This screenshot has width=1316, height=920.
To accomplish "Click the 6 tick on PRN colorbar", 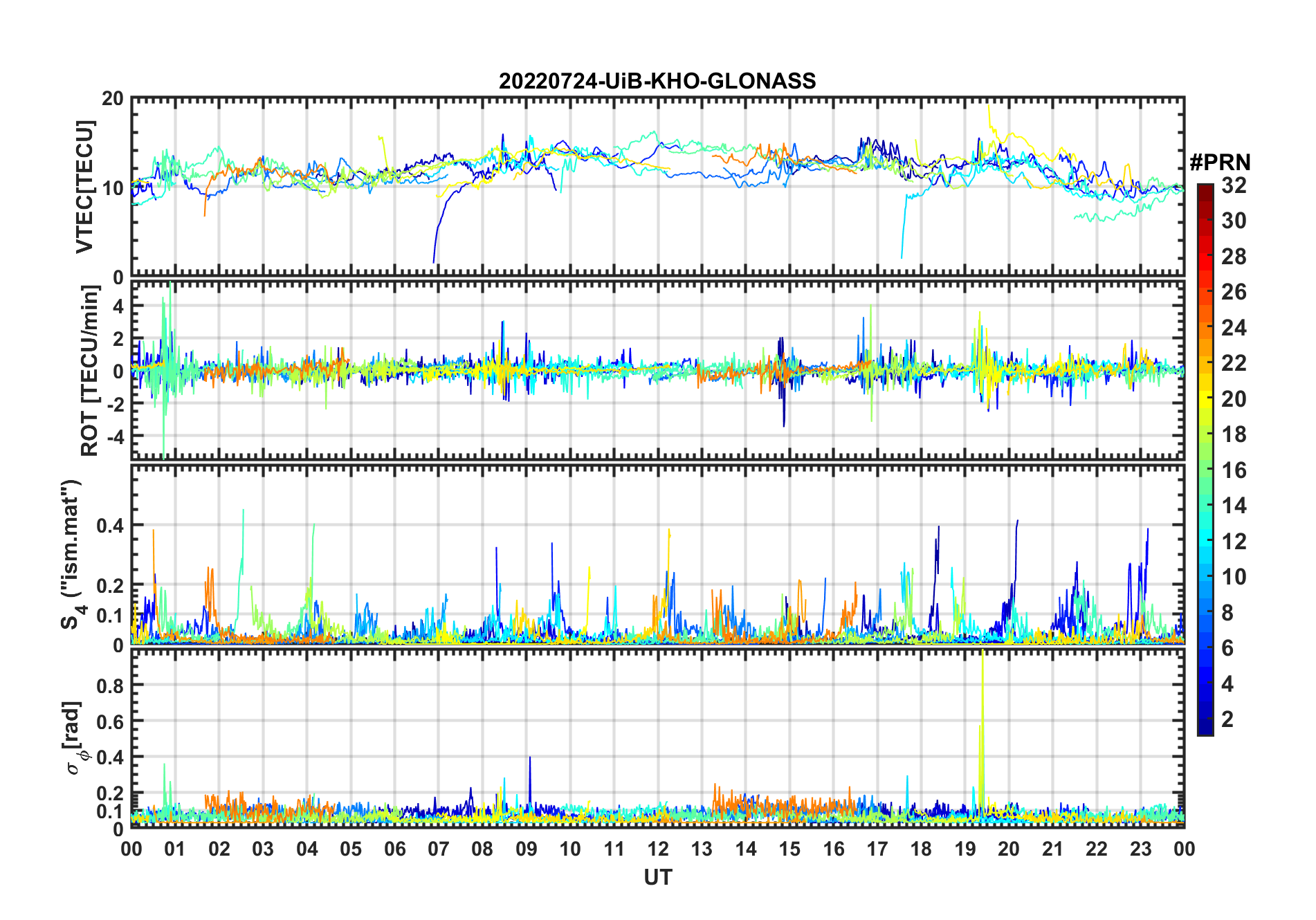I will point(1227,648).
